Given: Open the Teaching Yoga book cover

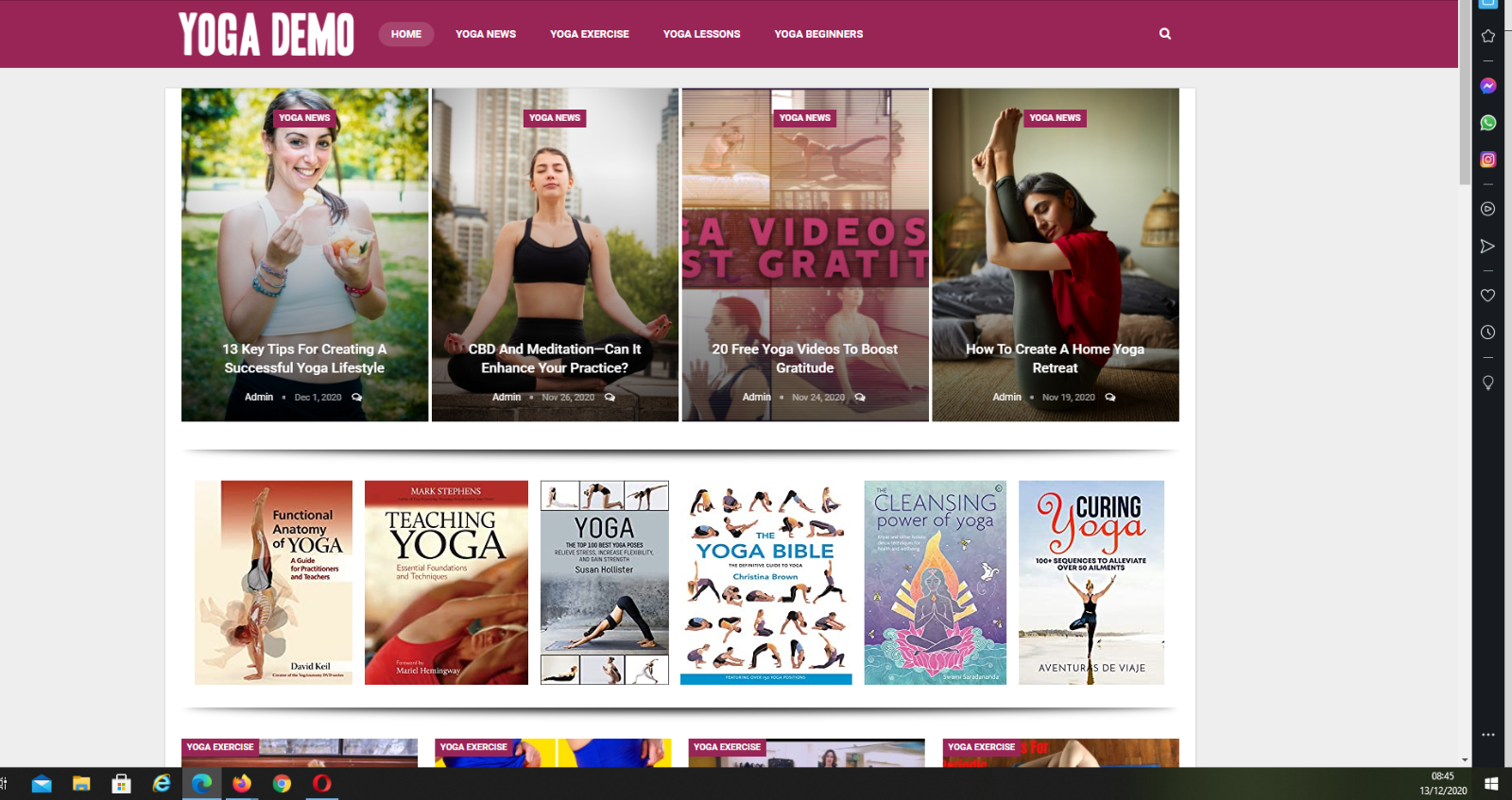Looking at the screenshot, I should pos(446,583).
